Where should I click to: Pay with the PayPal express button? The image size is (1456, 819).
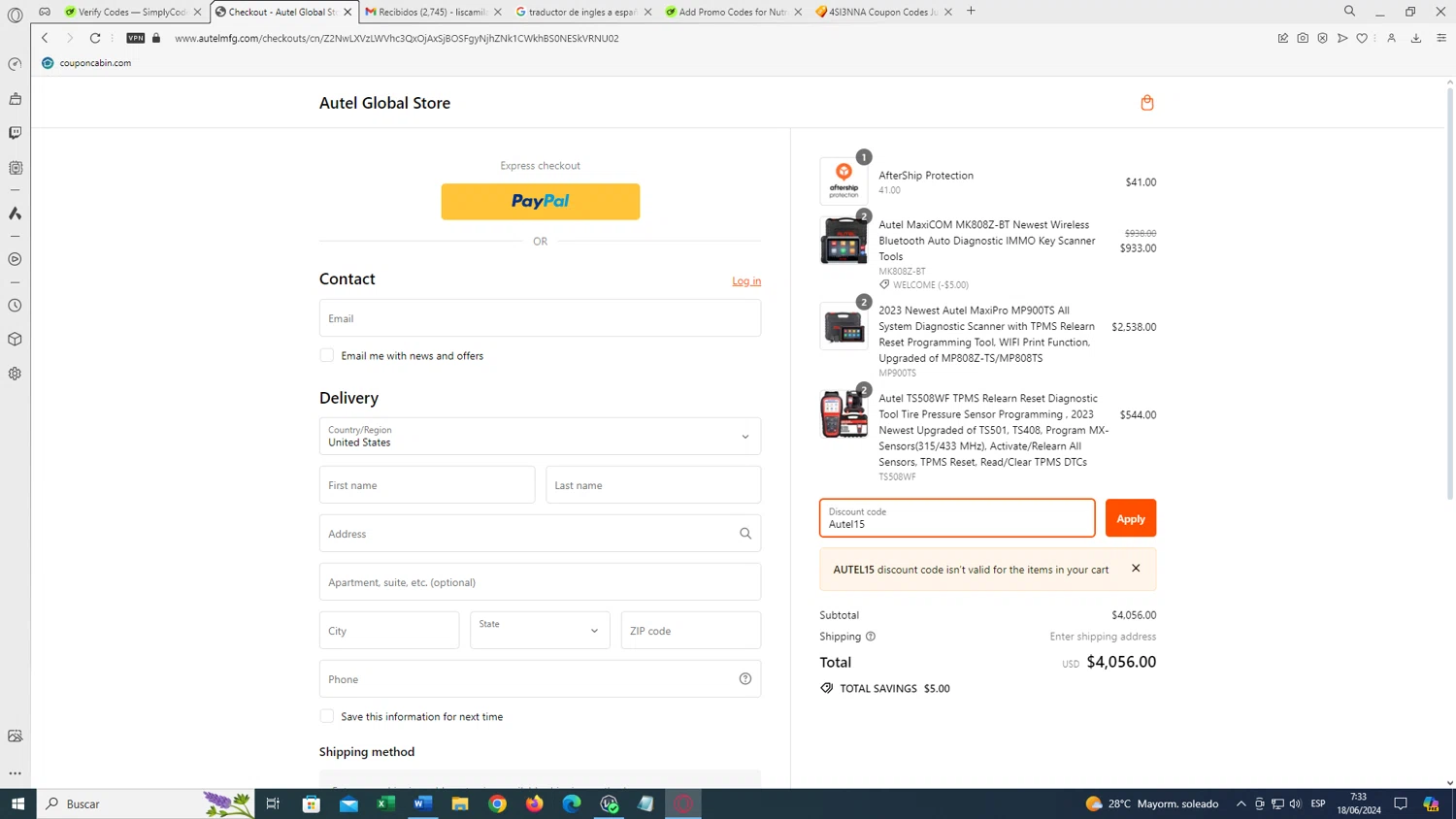point(540,202)
